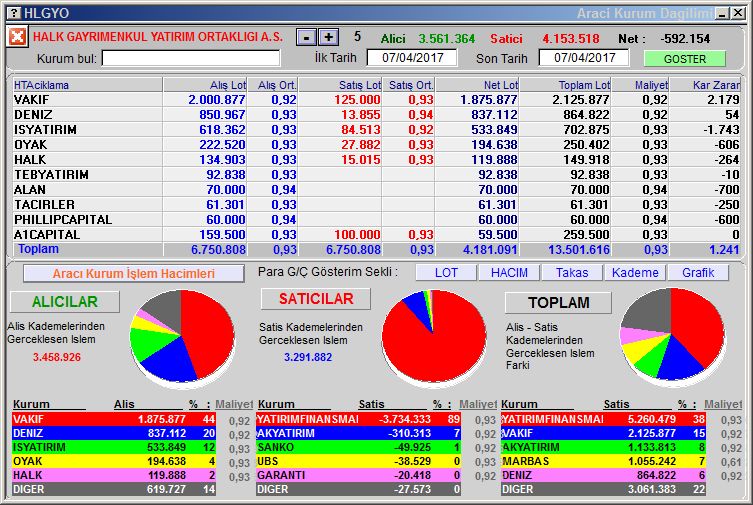The image size is (753, 505).
Task: Increase count with the plus button
Action: tap(328, 37)
